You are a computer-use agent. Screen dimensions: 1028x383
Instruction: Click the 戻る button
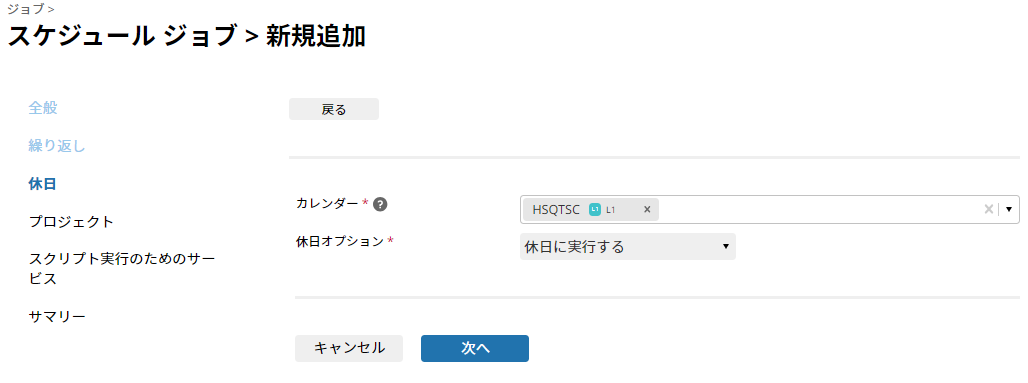click(334, 110)
